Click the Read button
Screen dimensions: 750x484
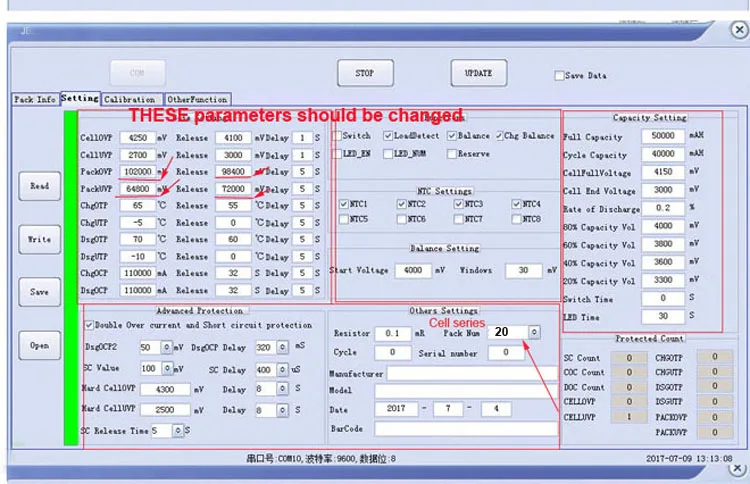tap(40, 186)
